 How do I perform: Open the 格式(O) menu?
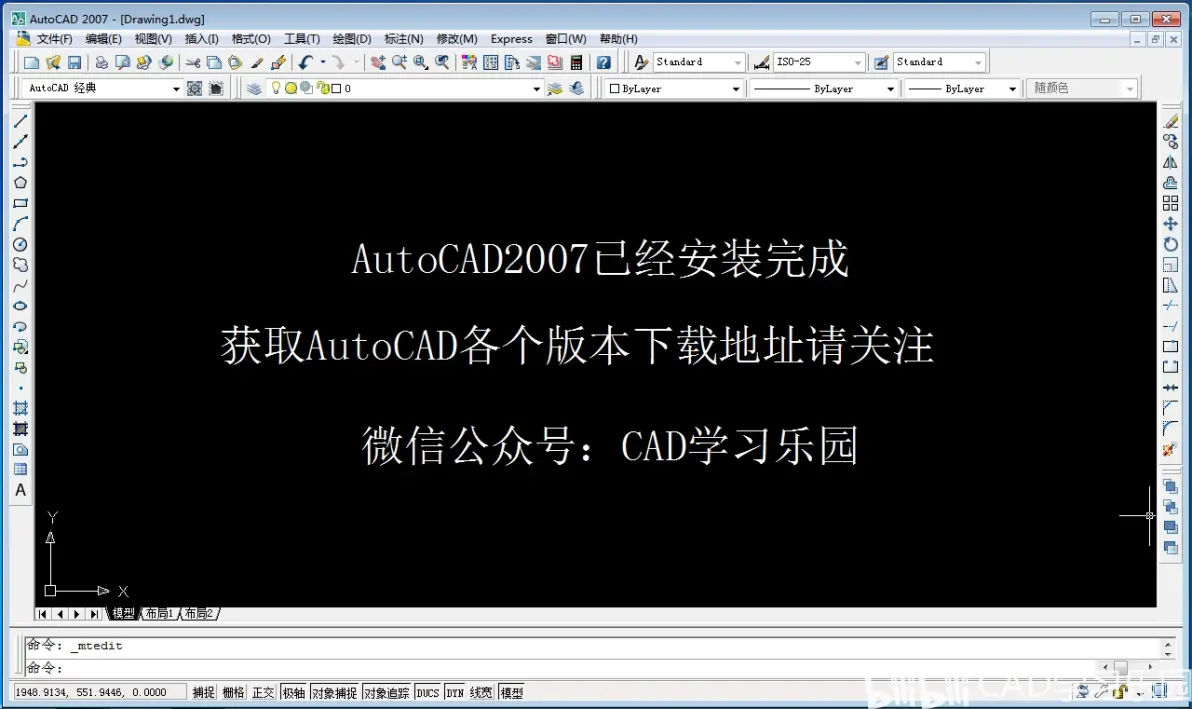[x=251, y=39]
